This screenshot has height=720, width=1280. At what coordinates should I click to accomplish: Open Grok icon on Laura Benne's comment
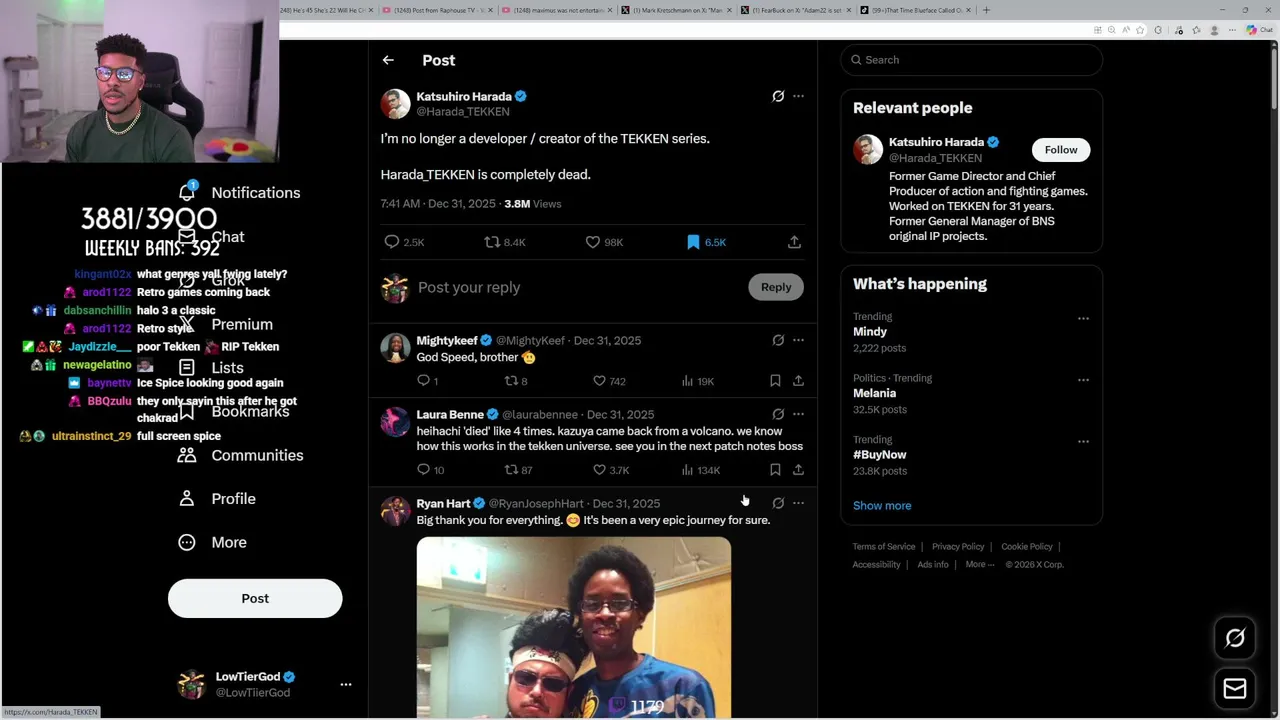click(x=778, y=414)
